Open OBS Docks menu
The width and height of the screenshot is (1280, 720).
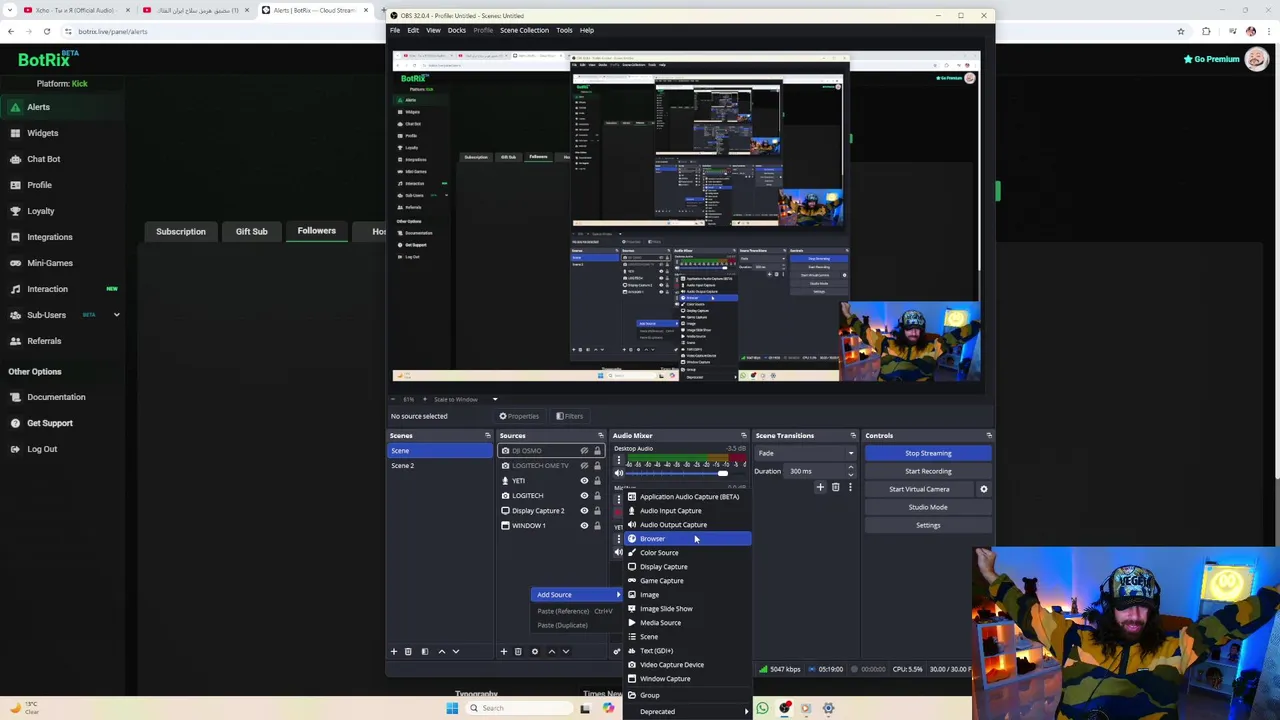[456, 30]
